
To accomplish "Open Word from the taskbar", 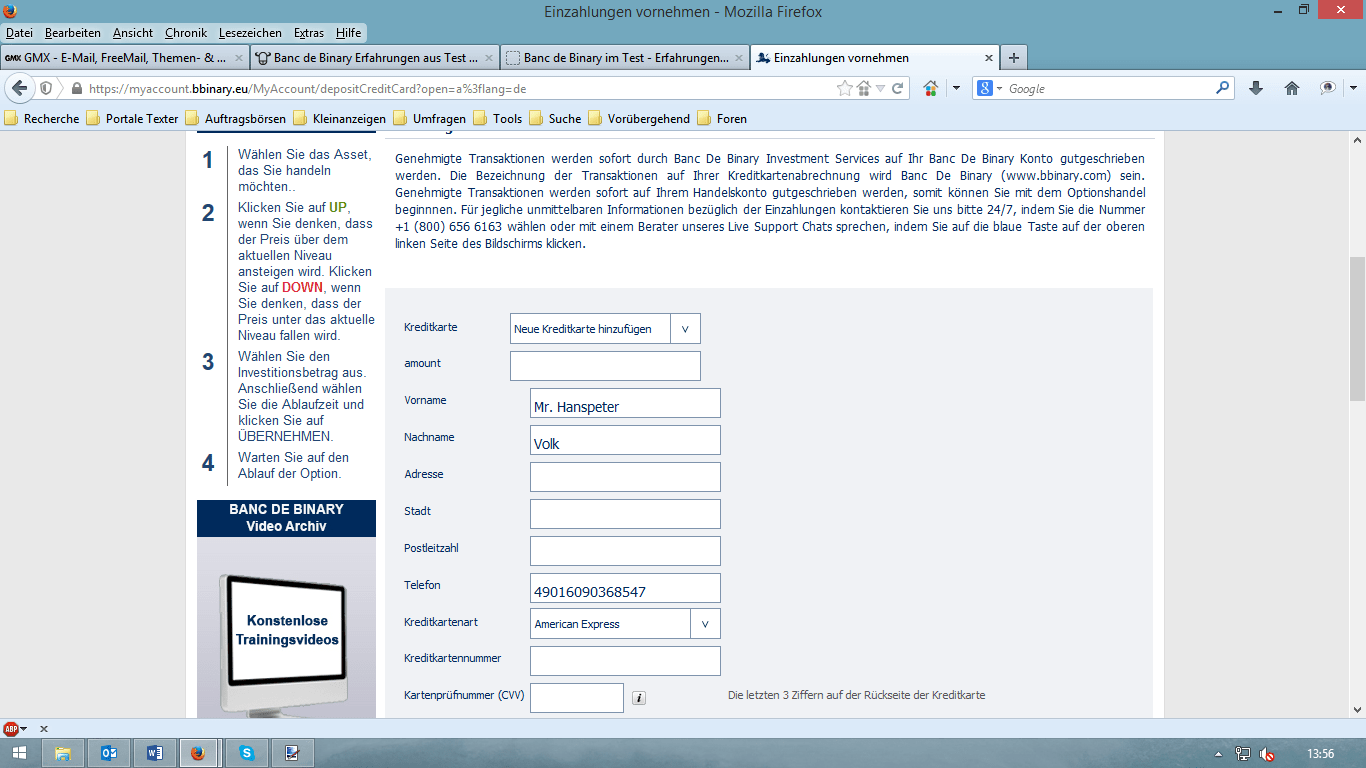I will [x=155, y=753].
